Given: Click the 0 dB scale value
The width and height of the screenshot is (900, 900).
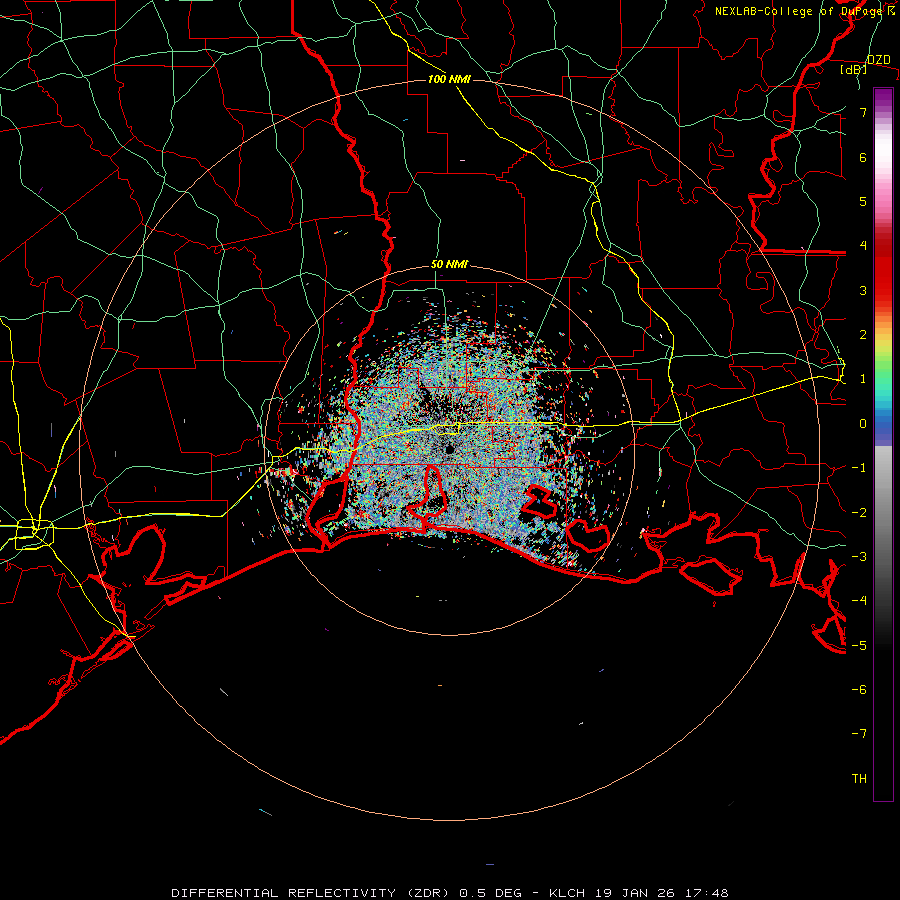Looking at the screenshot, I should pos(863,424).
